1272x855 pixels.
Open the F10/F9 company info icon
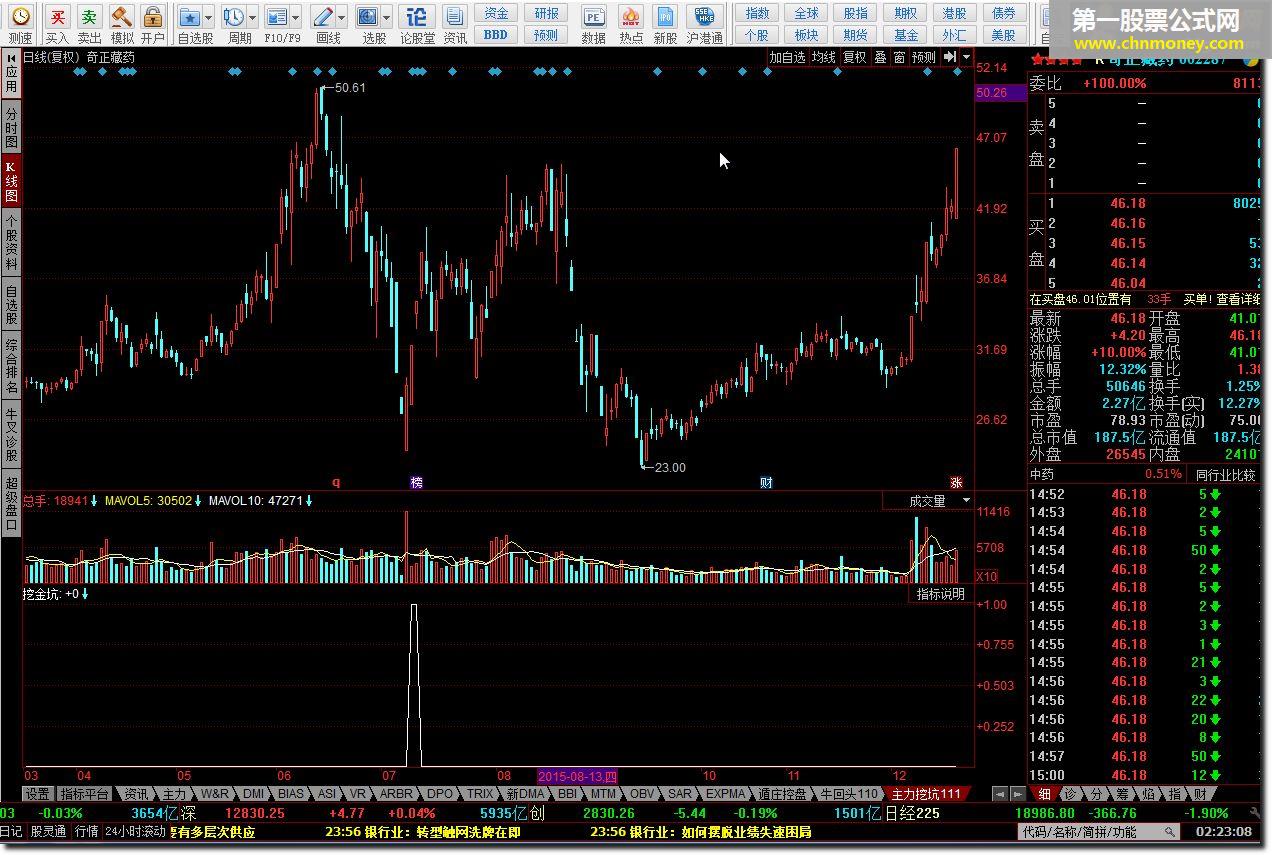276,17
